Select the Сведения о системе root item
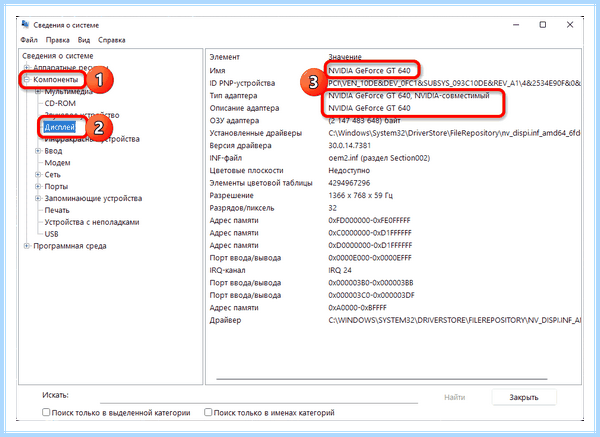 [x=58, y=56]
